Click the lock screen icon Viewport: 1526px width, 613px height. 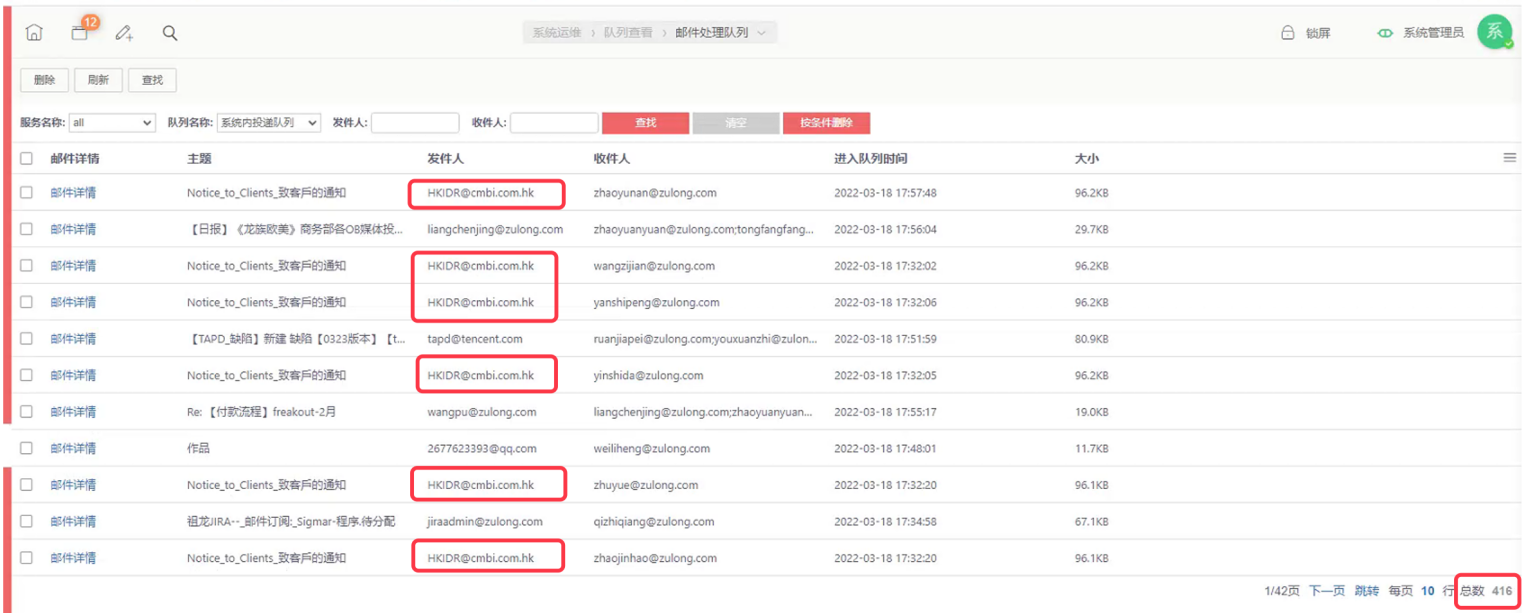point(1288,33)
